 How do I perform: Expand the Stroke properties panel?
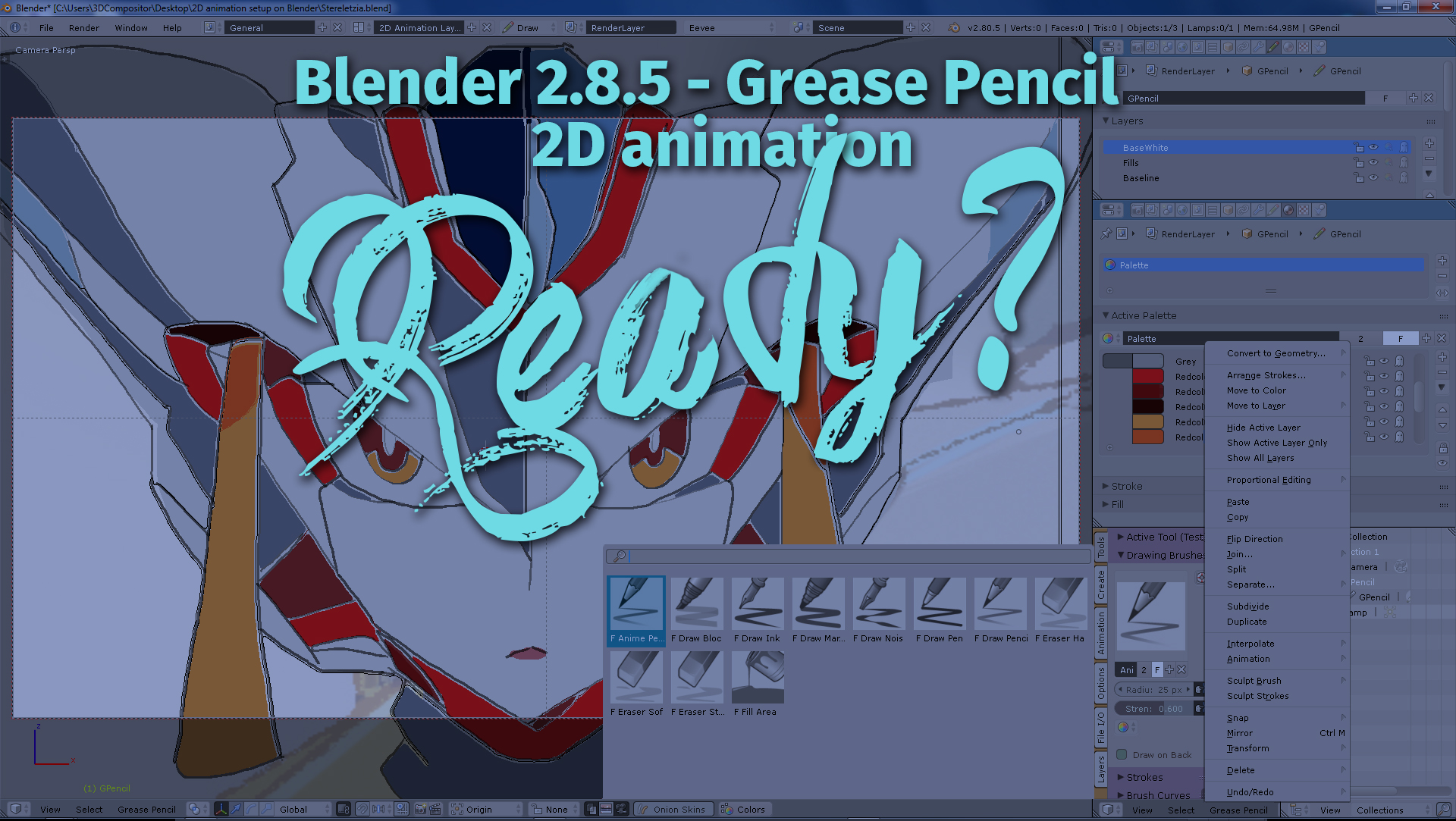1126,485
